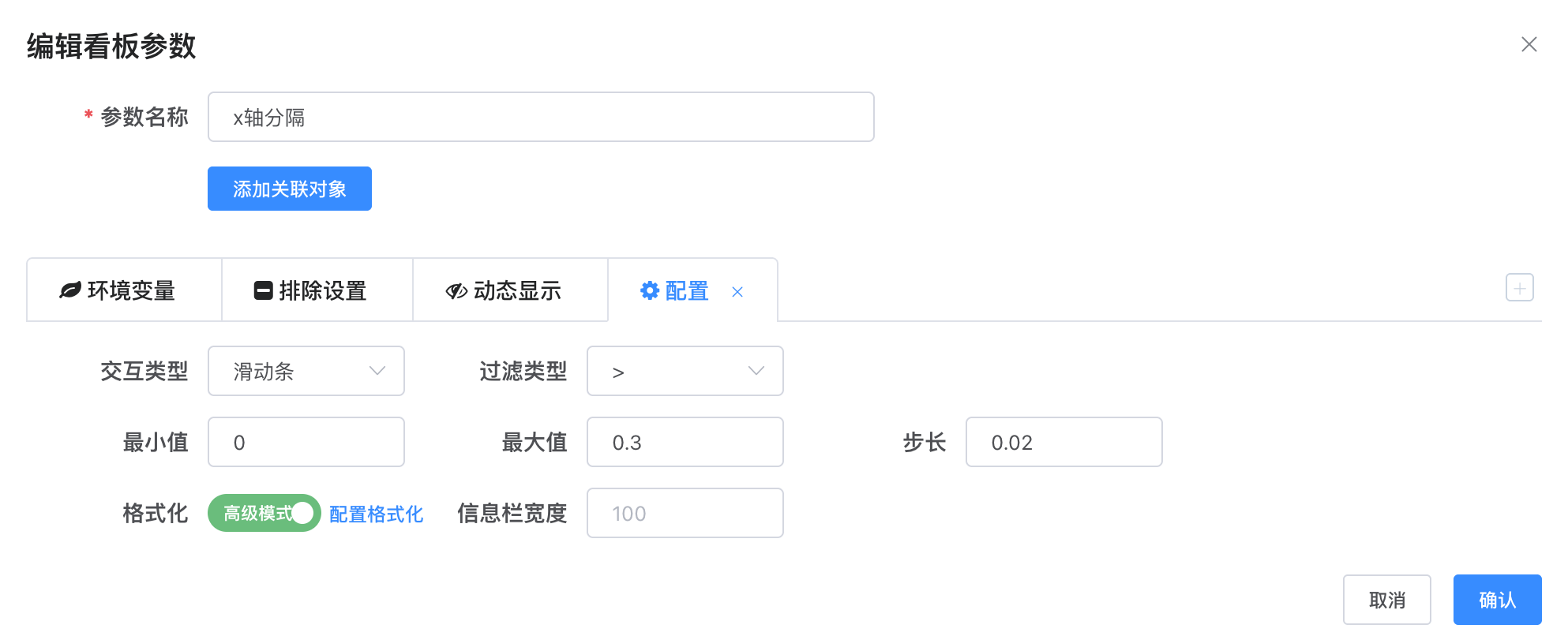Click the 添加关联对象 button
Screen dimensions: 1568x636
click(290, 189)
